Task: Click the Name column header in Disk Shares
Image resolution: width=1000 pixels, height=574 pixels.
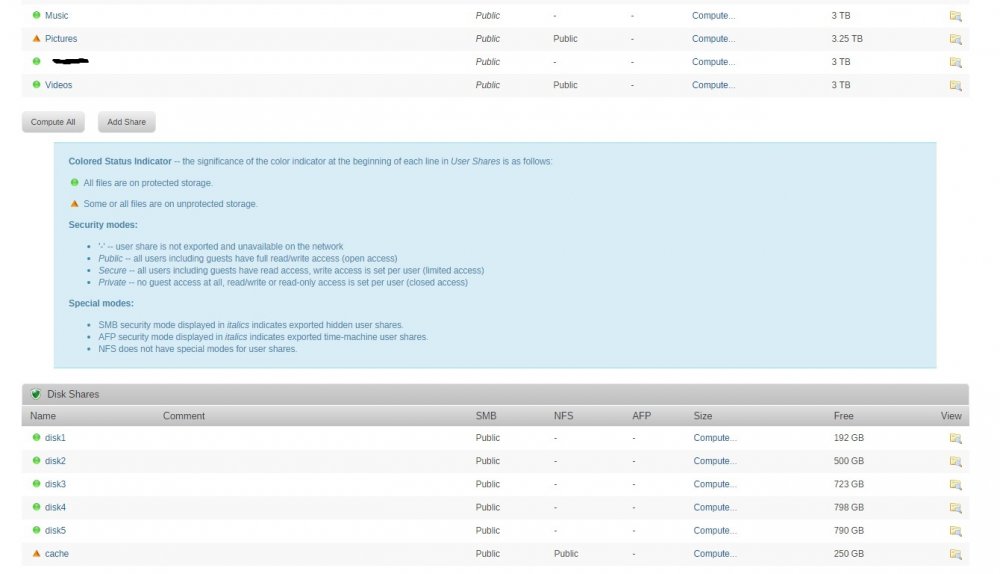Action: click(43, 416)
